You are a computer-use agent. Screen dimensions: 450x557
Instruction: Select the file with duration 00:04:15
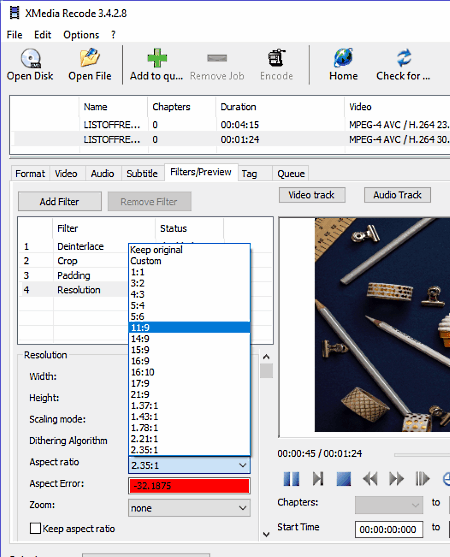tap(231, 125)
